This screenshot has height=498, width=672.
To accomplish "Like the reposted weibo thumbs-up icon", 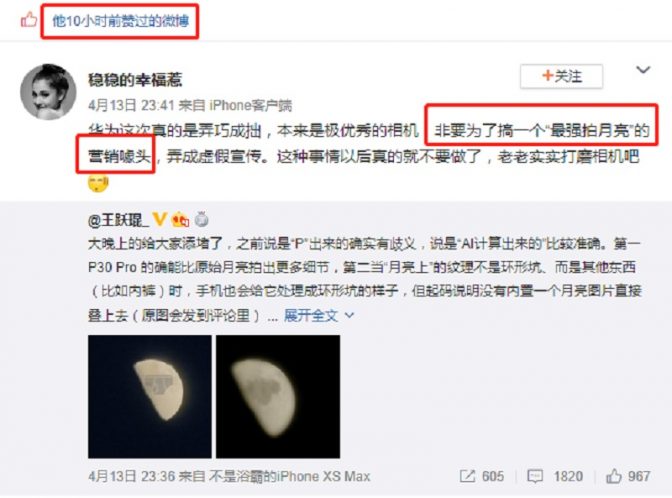I will coord(614,476).
